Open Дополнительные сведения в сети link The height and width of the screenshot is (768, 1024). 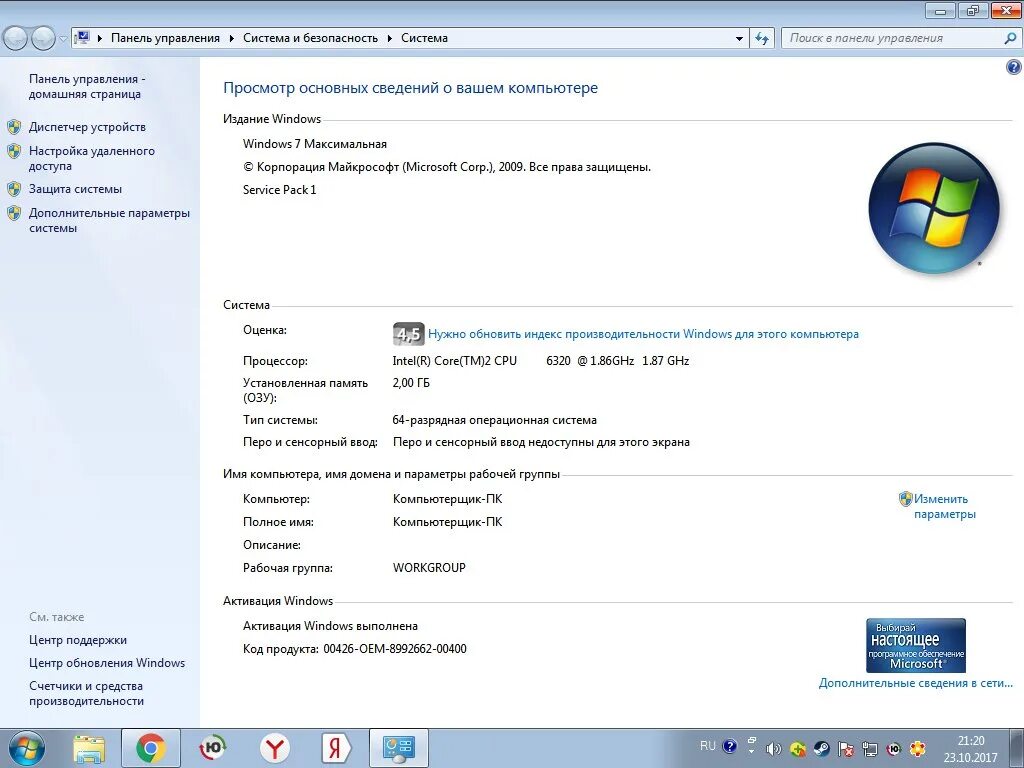tap(916, 683)
